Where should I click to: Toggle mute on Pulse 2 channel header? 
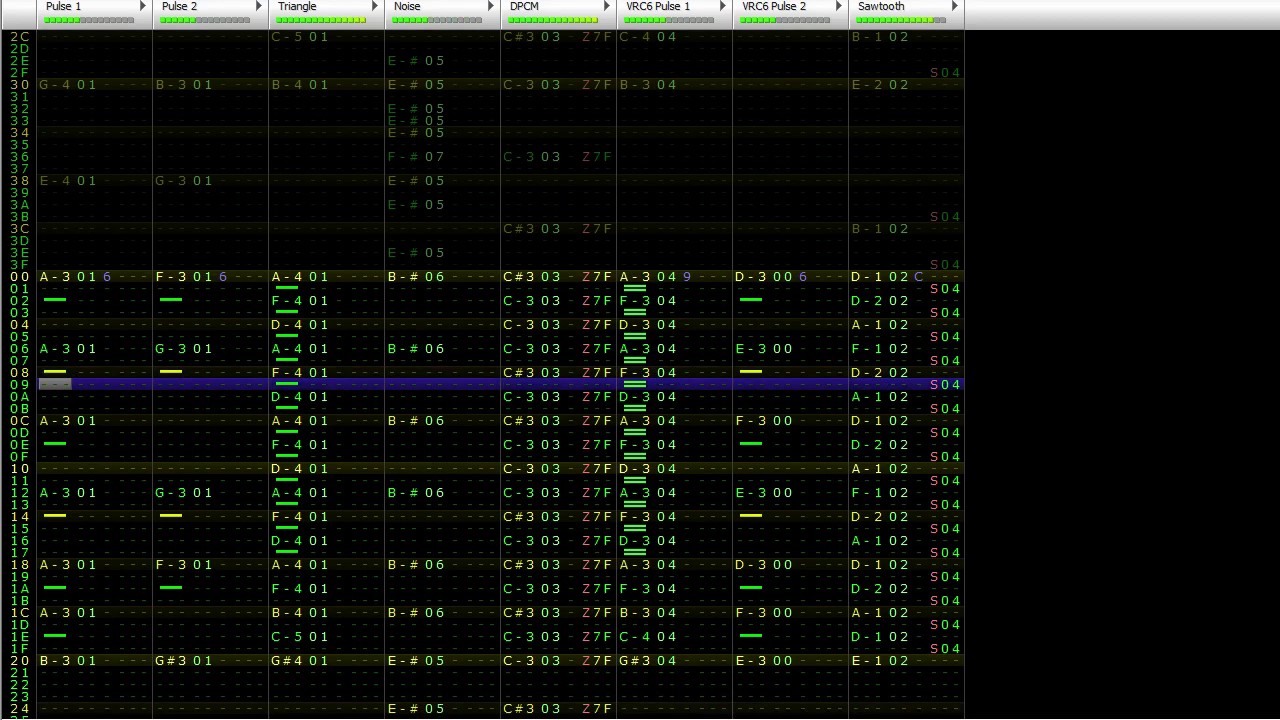click(180, 6)
